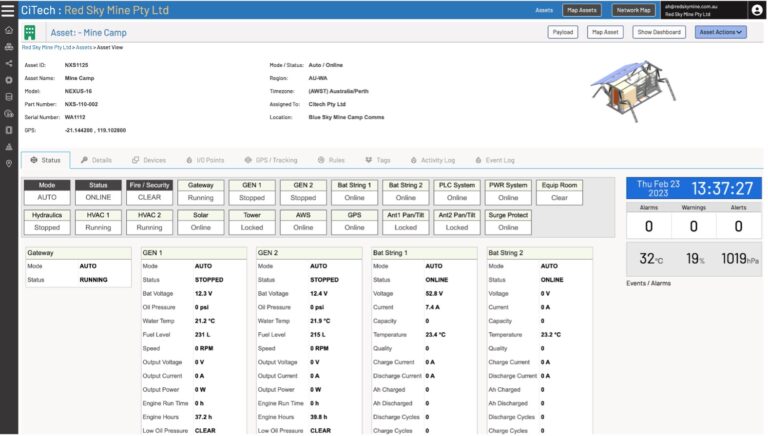Select the Bat String 2 Online tile

[x=406, y=192]
